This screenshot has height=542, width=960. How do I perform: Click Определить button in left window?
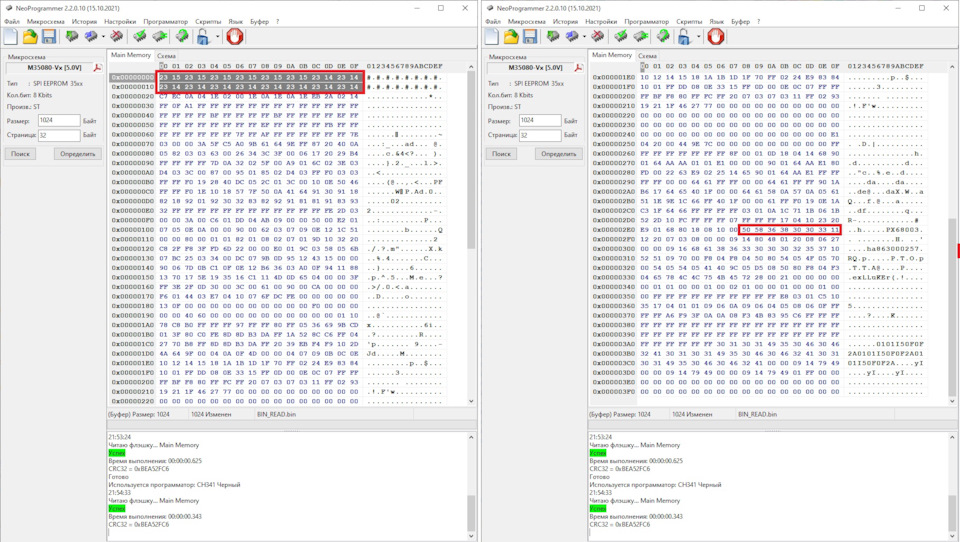click(78, 154)
